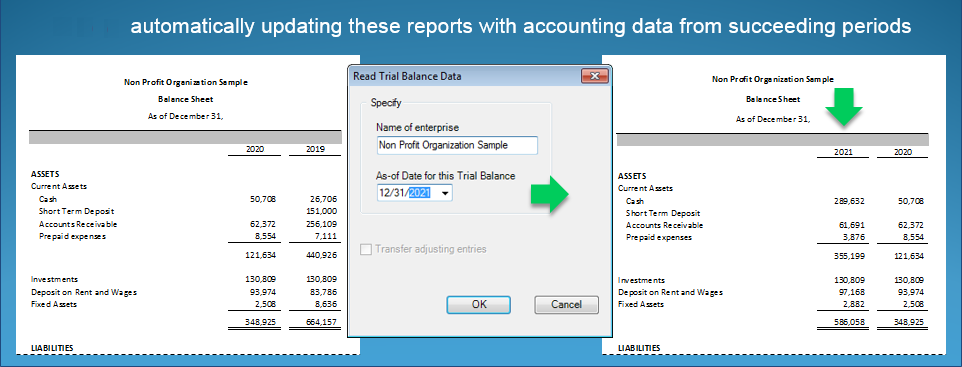Toggle the Transfer adjusting entries checkbox
The image size is (962, 367).
367,249
